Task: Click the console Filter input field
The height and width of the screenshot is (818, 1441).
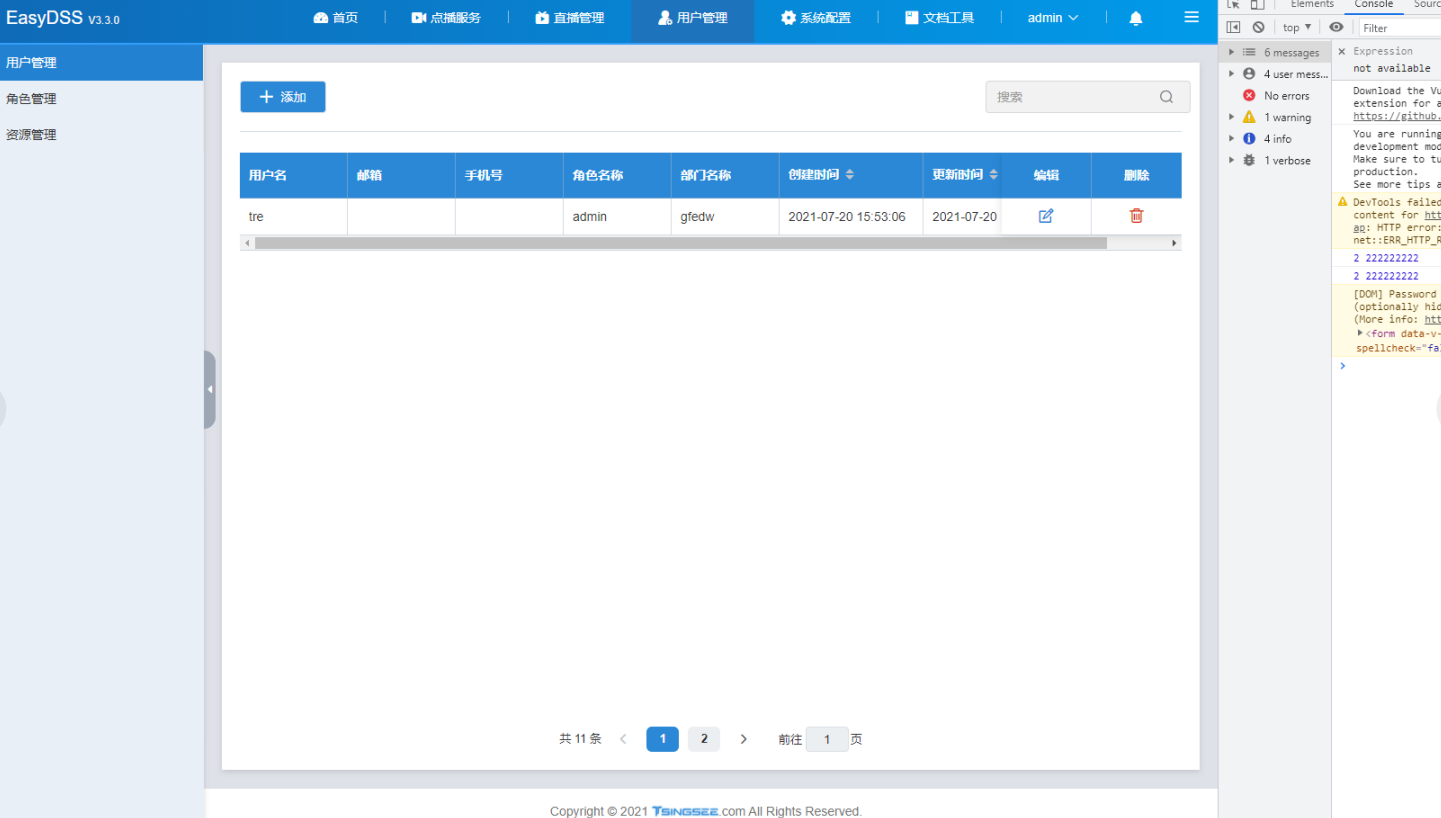Action: (x=1400, y=28)
